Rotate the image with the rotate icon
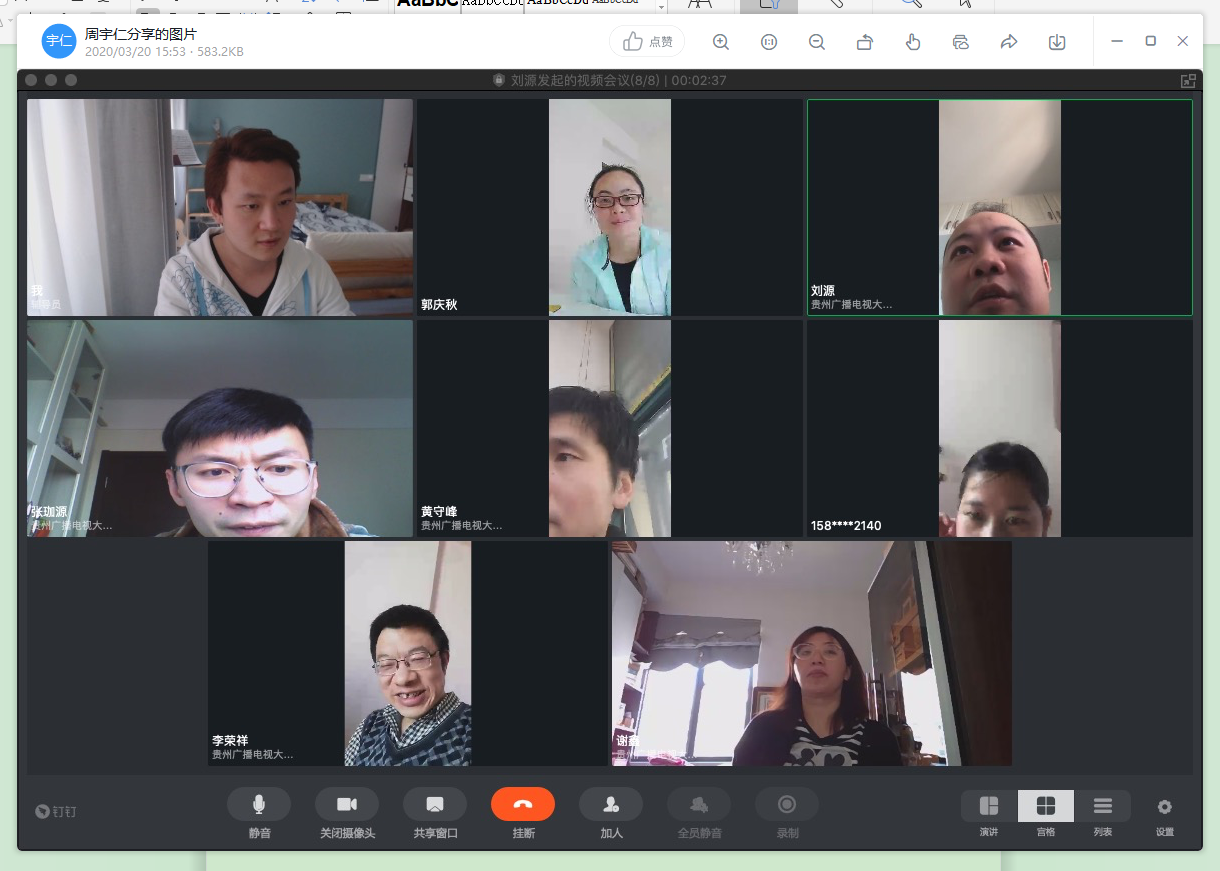The image size is (1220, 871). [x=865, y=42]
